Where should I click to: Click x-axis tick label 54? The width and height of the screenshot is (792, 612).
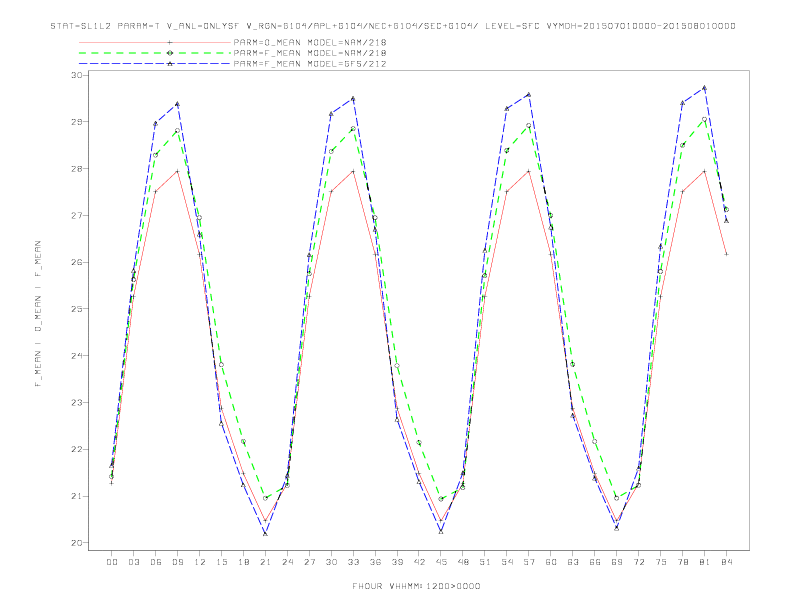(x=507, y=562)
